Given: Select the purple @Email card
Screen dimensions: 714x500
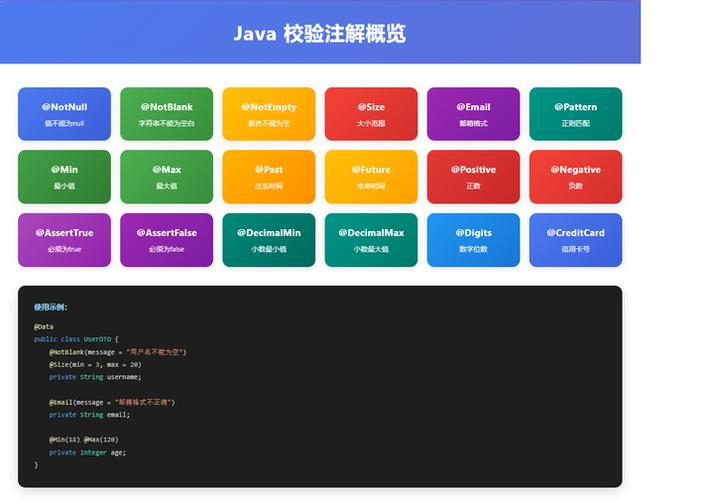Looking at the screenshot, I should pyautogui.click(x=474, y=114).
